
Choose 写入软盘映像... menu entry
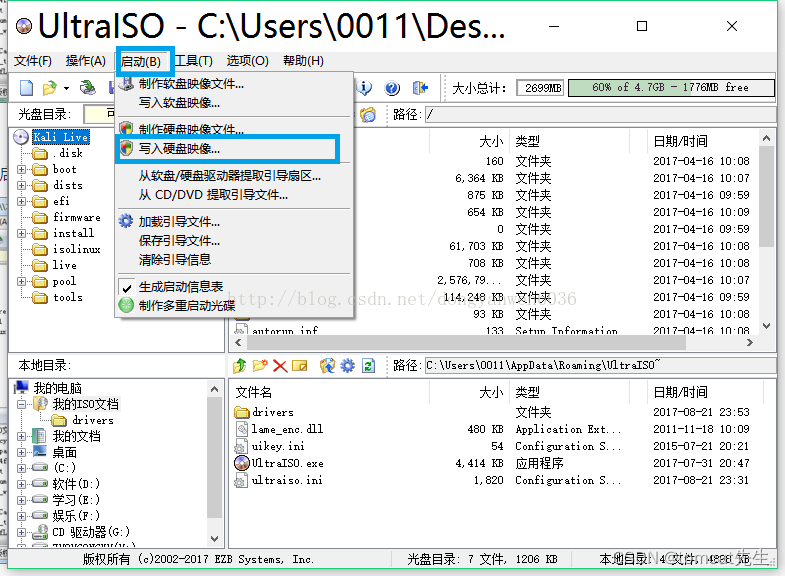tap(234, 103)
